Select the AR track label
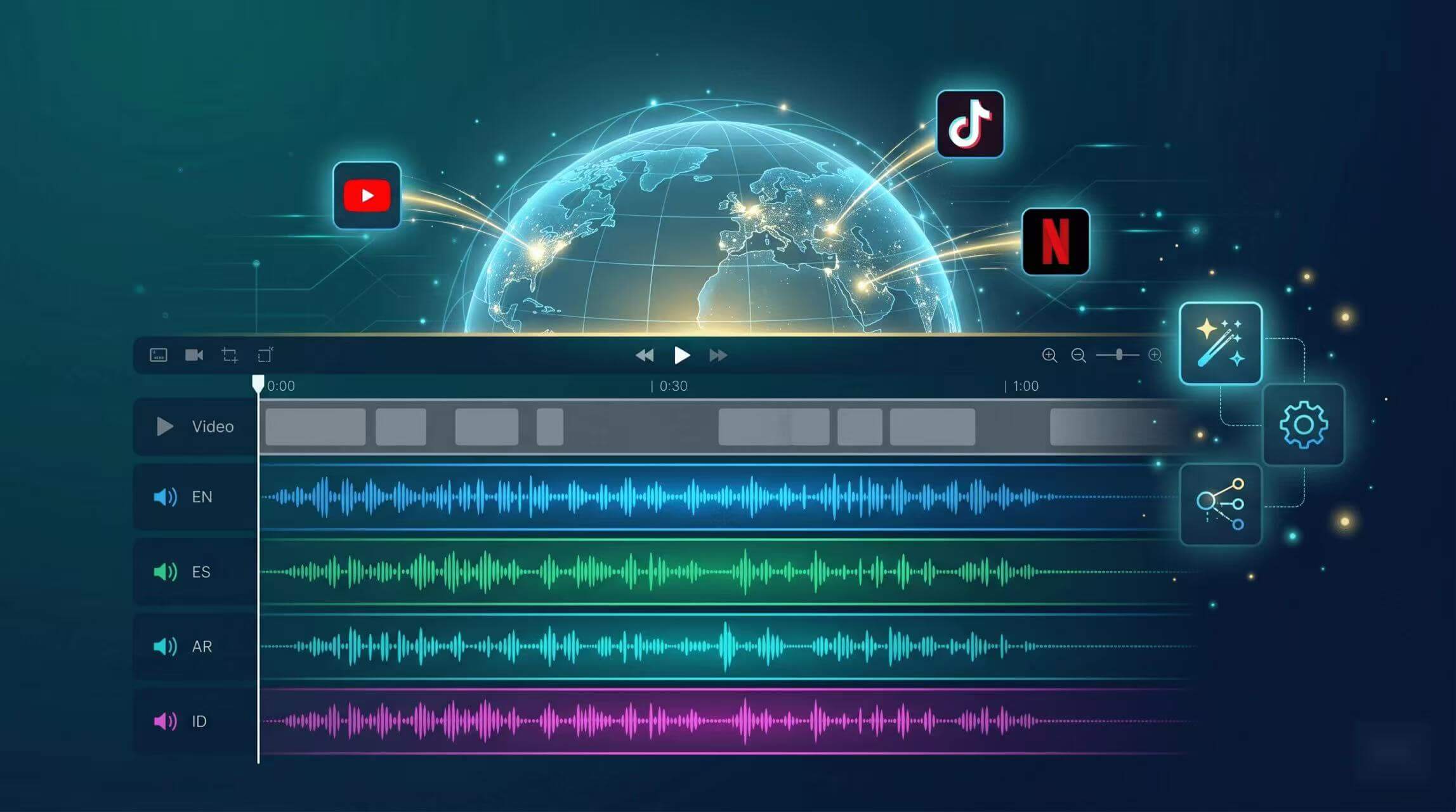Screen dimensions: 1456x812 (202, 646)
